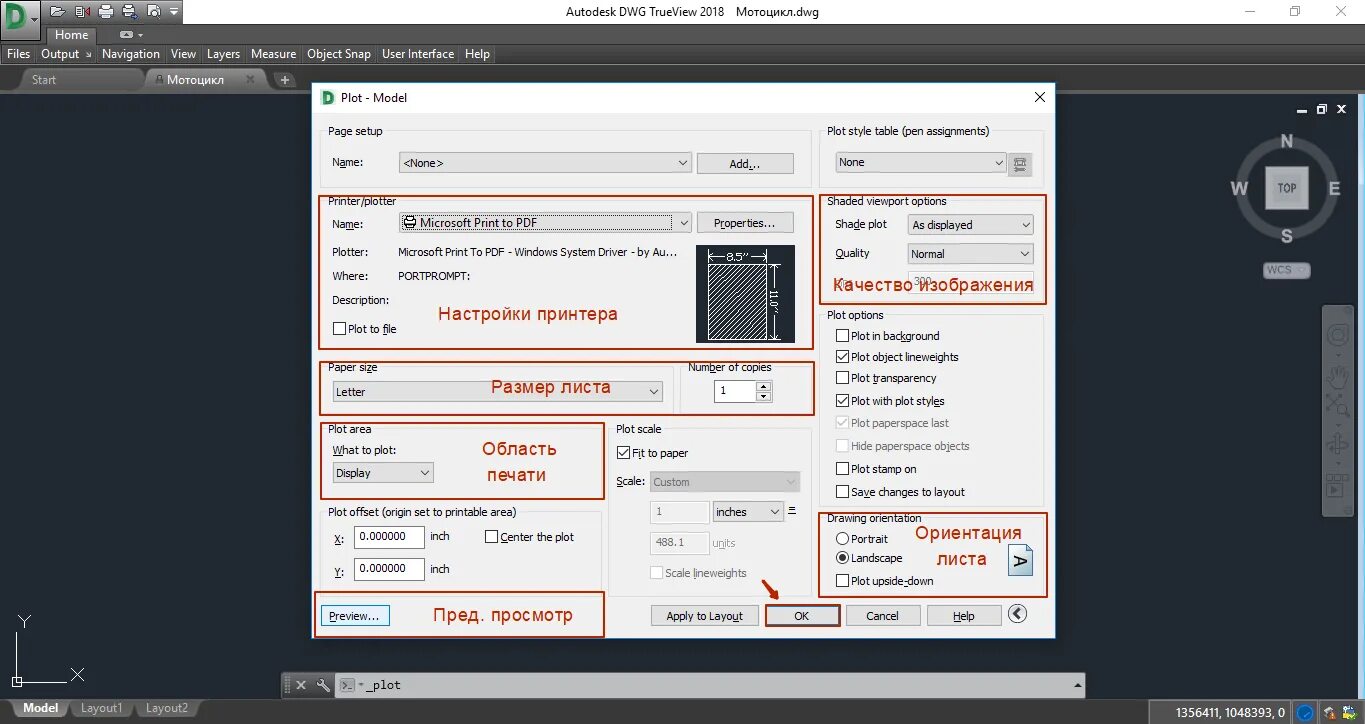Enable Save changes to layout checkbox

click(x=842, y=492)
